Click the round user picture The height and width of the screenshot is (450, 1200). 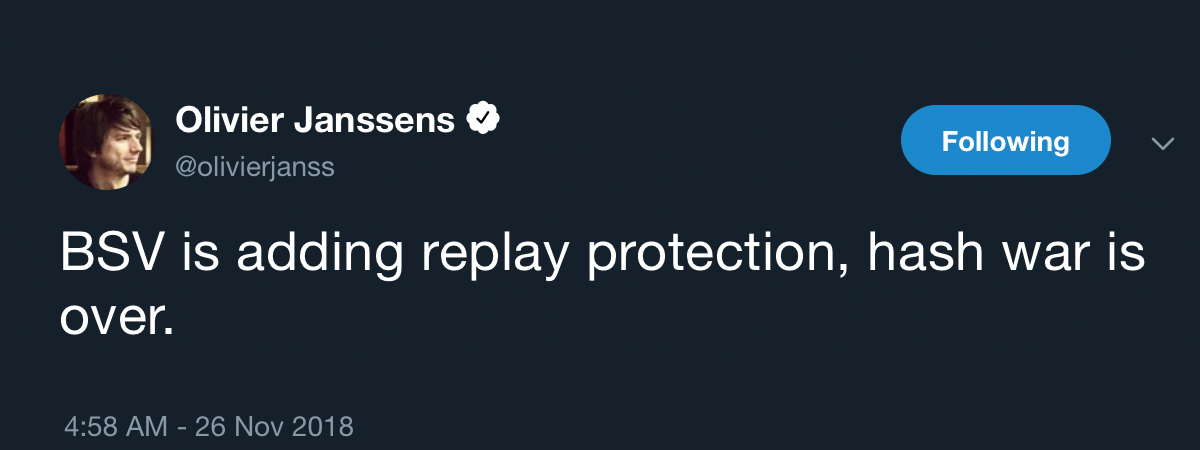coord(105,142)
